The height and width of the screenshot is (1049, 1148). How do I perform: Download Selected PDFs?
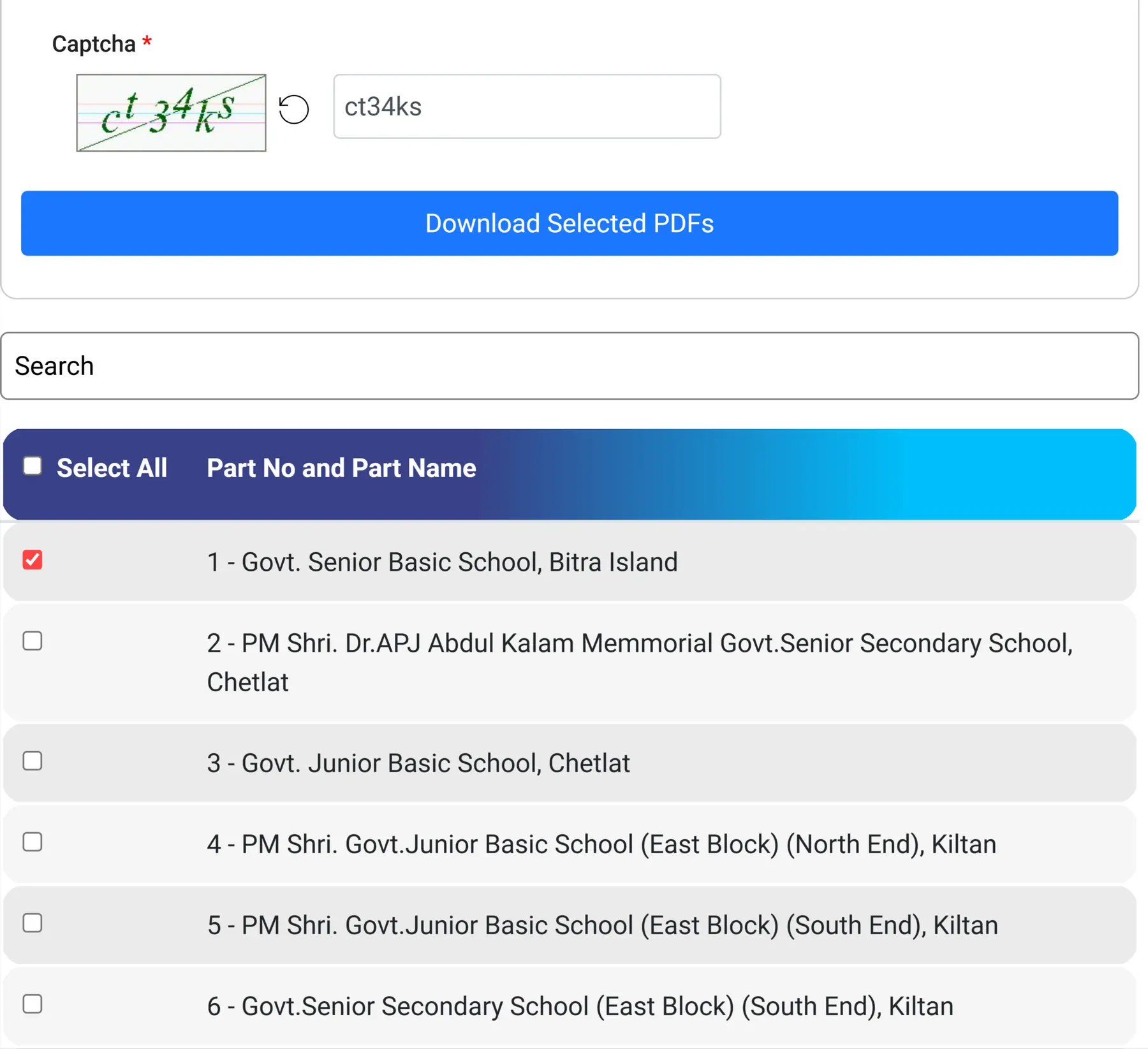tap(569, 223)
